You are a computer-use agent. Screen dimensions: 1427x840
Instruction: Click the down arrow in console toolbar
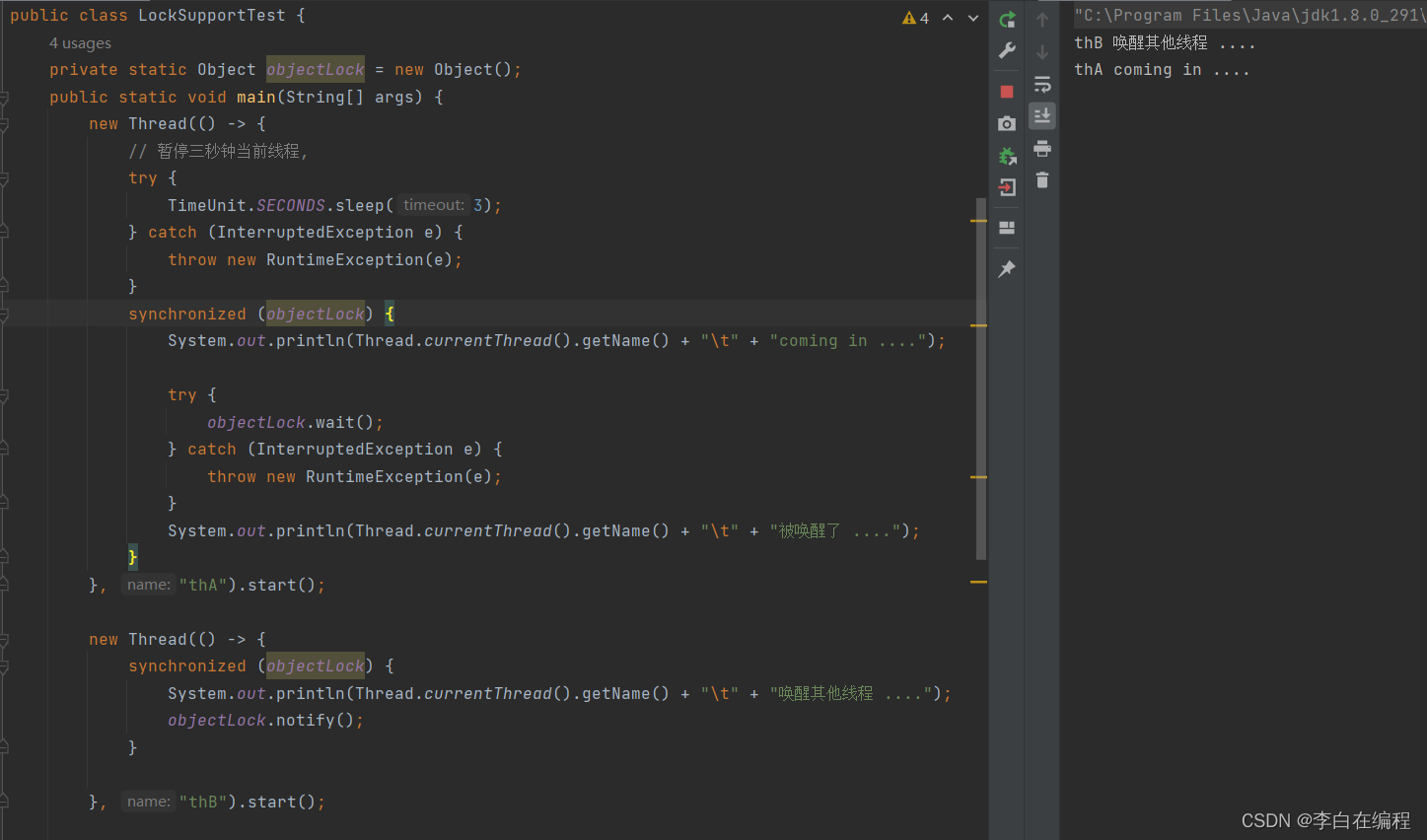(1042, 51)
